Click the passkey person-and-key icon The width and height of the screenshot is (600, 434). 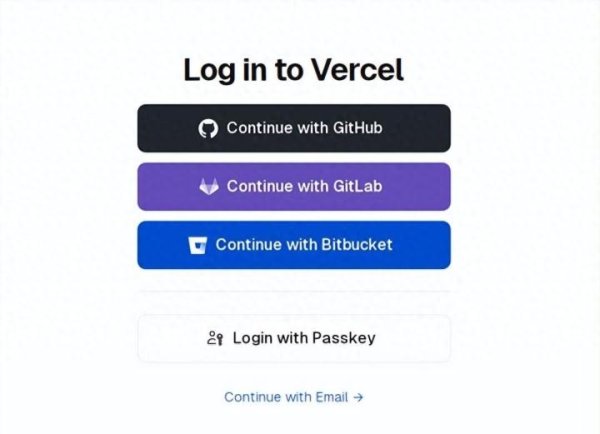215,338
